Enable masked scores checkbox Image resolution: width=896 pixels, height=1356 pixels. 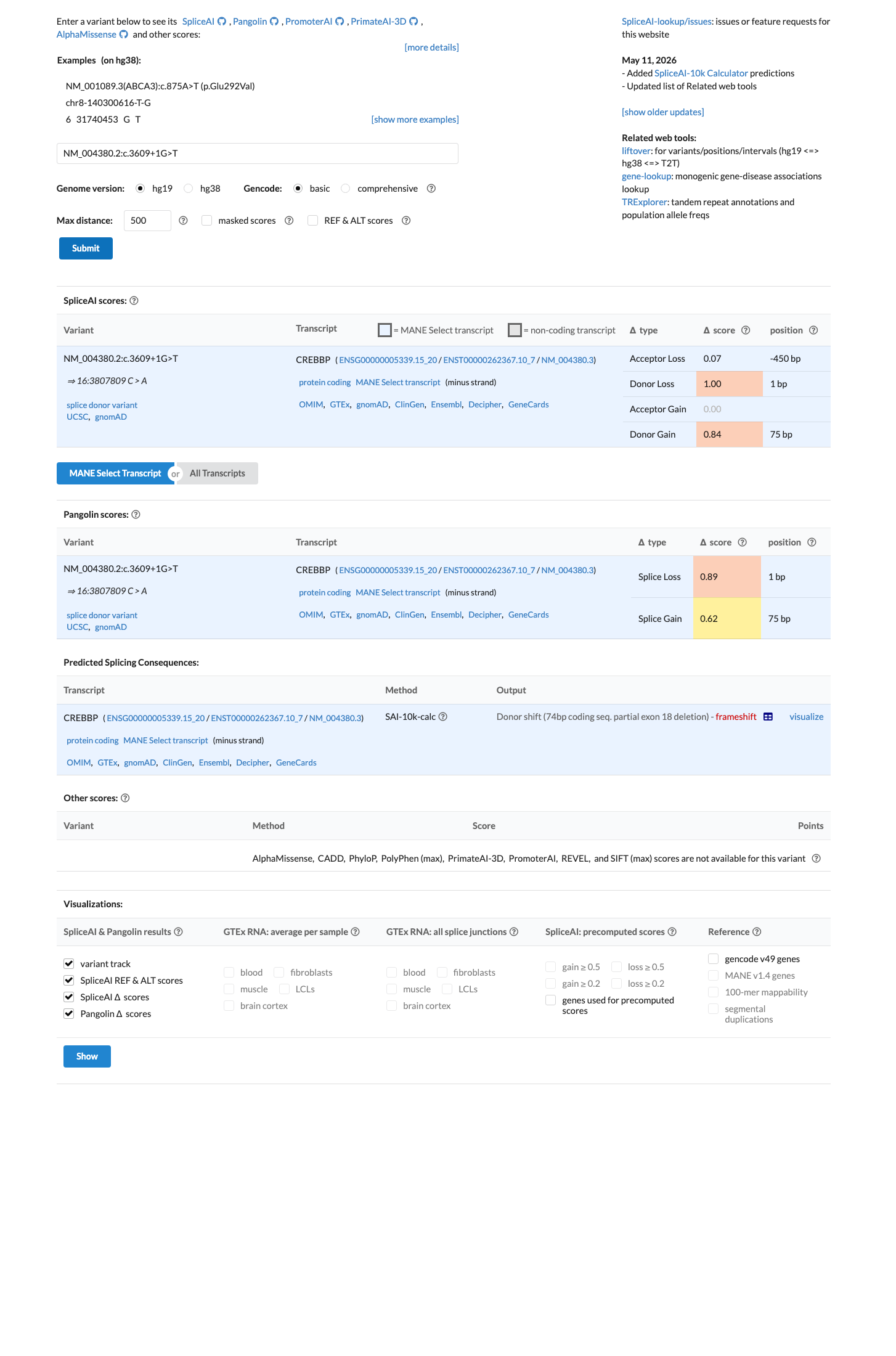207,221
